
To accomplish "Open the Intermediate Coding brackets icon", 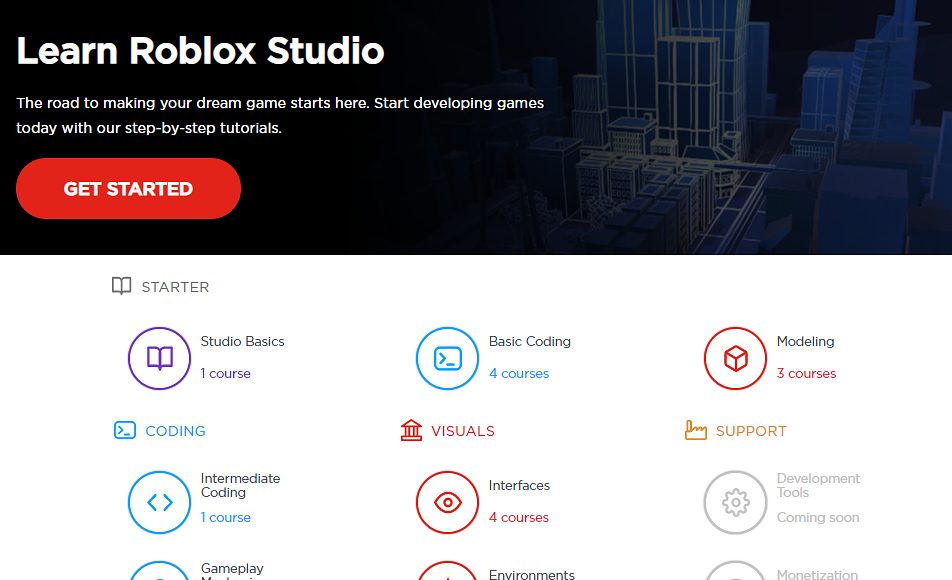I will pyautogui.click(x=160, y=502).
